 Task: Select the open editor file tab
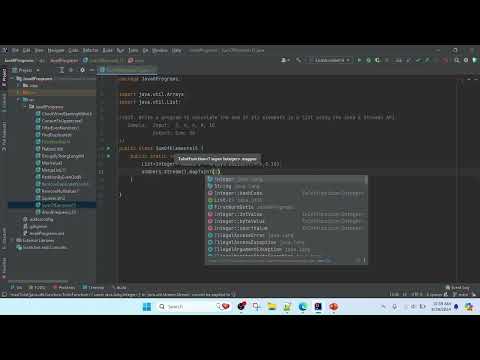(128, 70)
